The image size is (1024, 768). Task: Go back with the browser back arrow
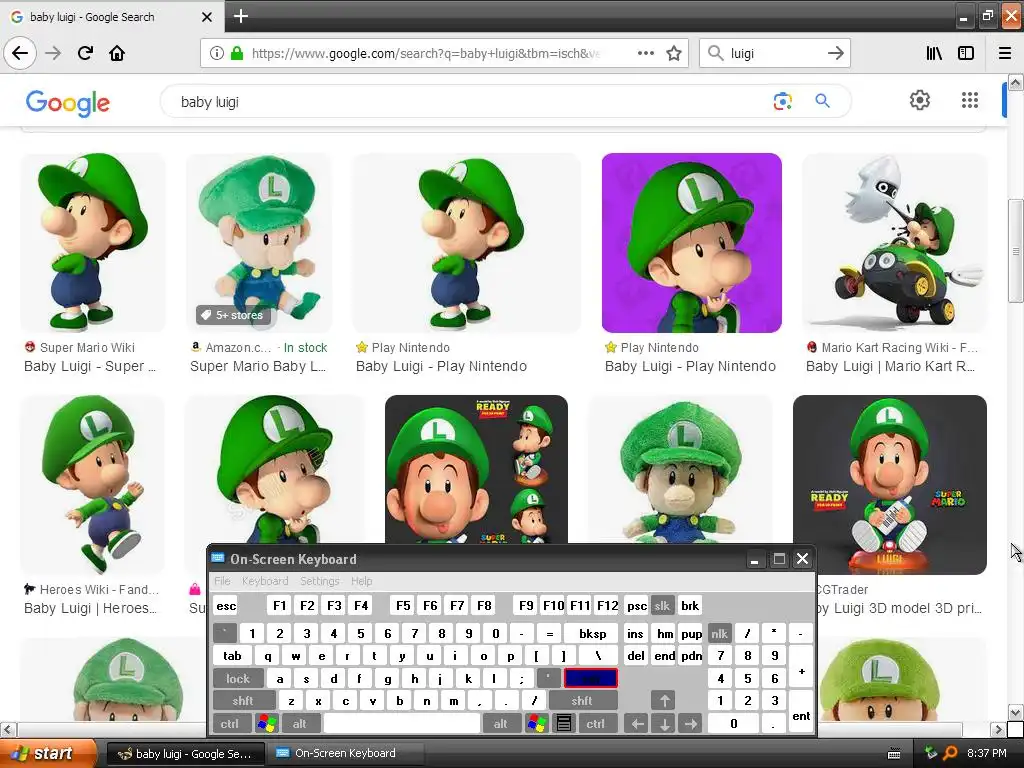tap(20, 53)
